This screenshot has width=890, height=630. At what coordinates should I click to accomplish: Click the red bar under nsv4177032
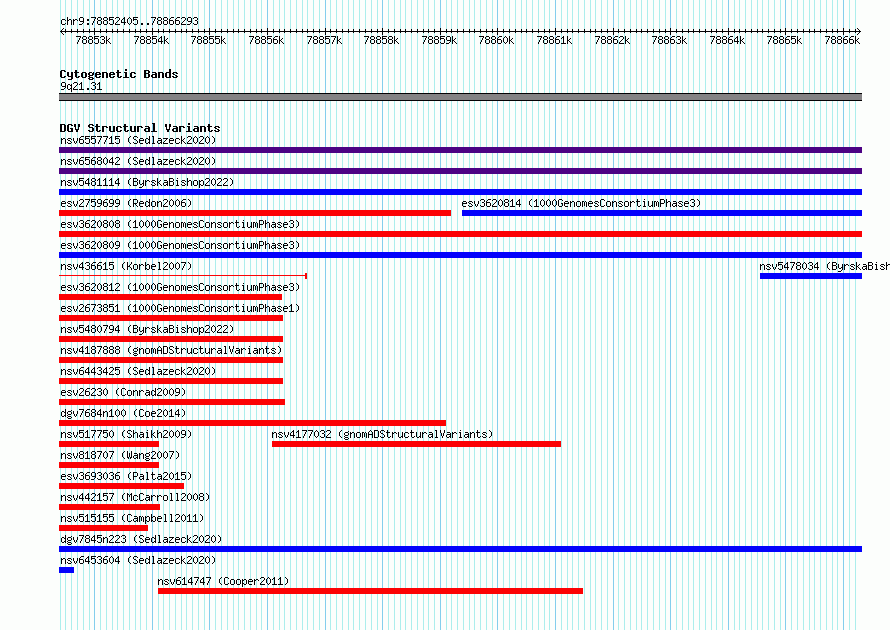(x=417, y=444)
